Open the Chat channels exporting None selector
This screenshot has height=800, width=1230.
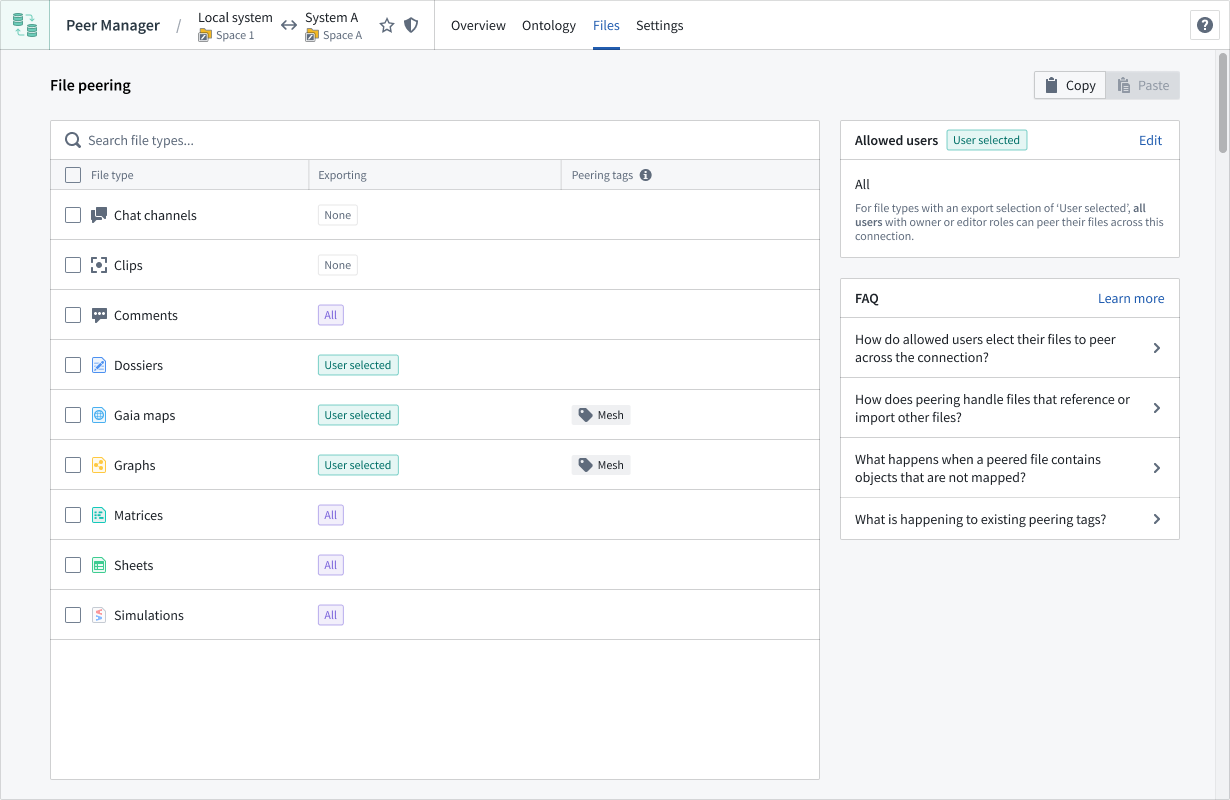click(x=338, y=215)
